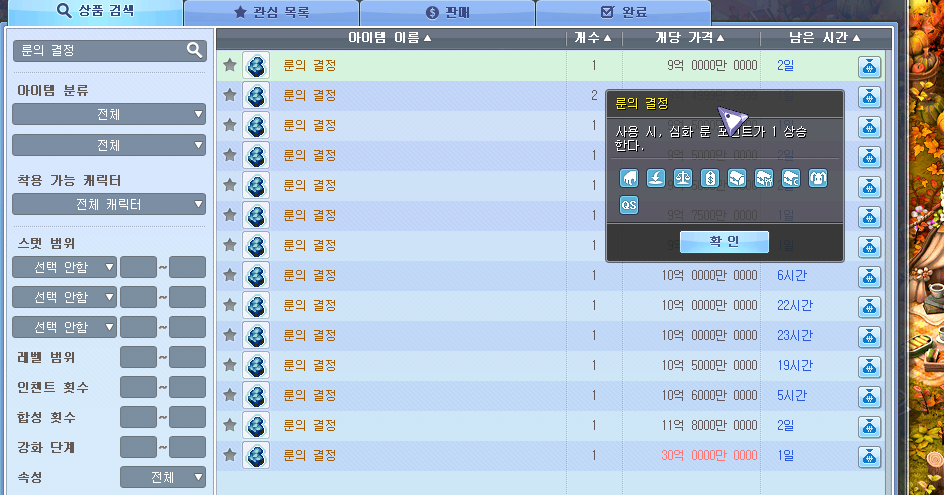The height and width of the screenshot is (495, 944).
Task: Sort by the 남은 시간 column header
Action: pyautogui.click(x=825, y=38)
